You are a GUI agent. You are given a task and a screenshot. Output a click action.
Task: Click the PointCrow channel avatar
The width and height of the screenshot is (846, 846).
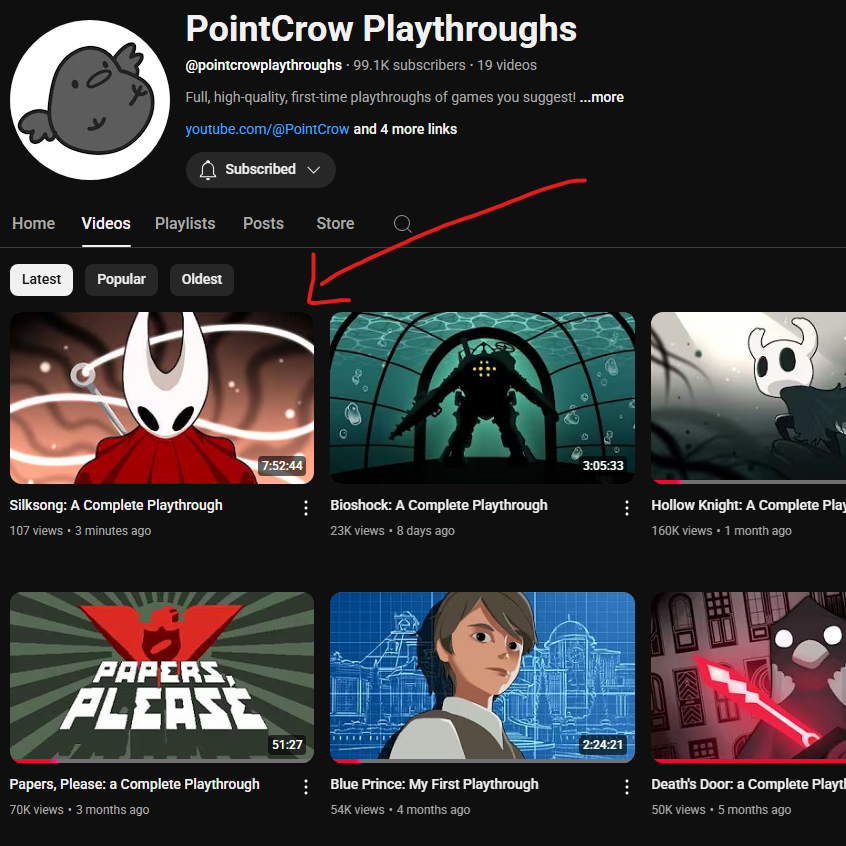(x=90, y=100)
